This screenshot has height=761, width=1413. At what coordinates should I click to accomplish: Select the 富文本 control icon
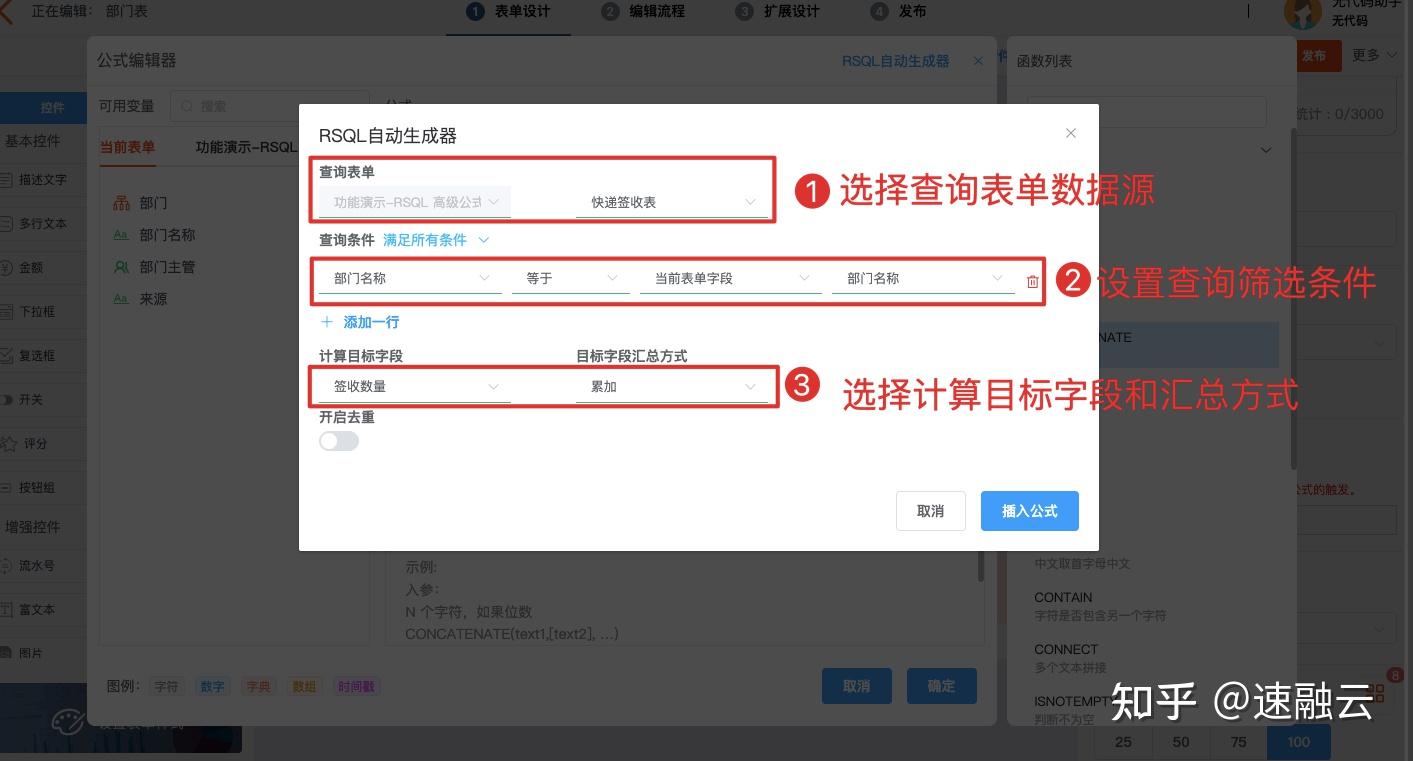point(37,609)
